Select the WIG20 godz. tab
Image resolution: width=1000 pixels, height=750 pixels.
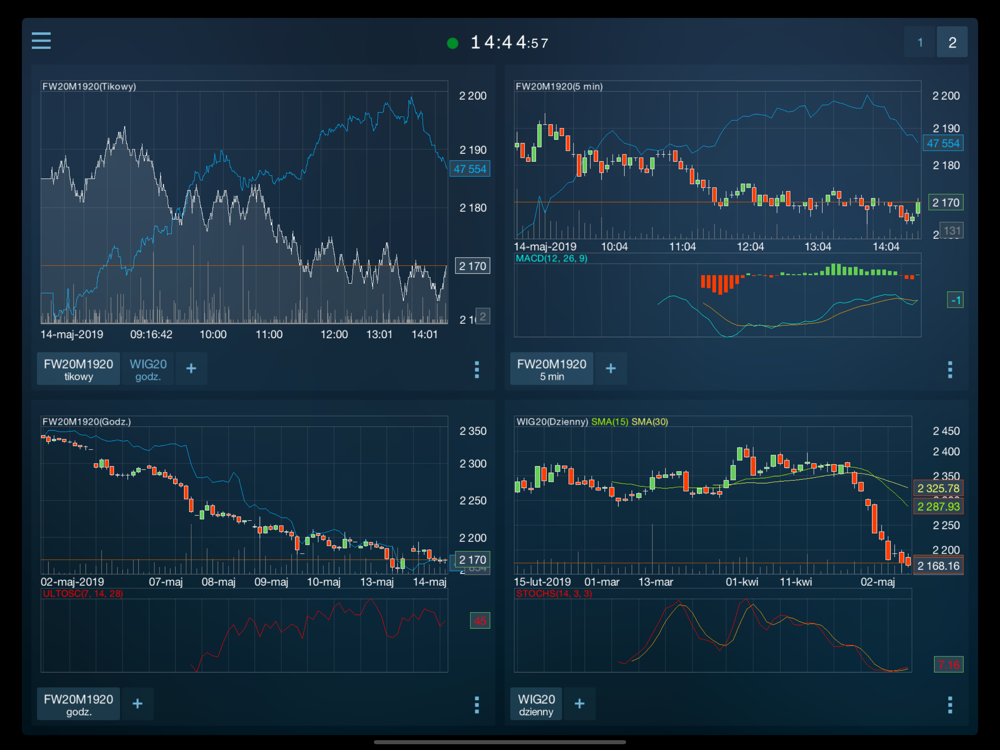click(x=148, y=369)
